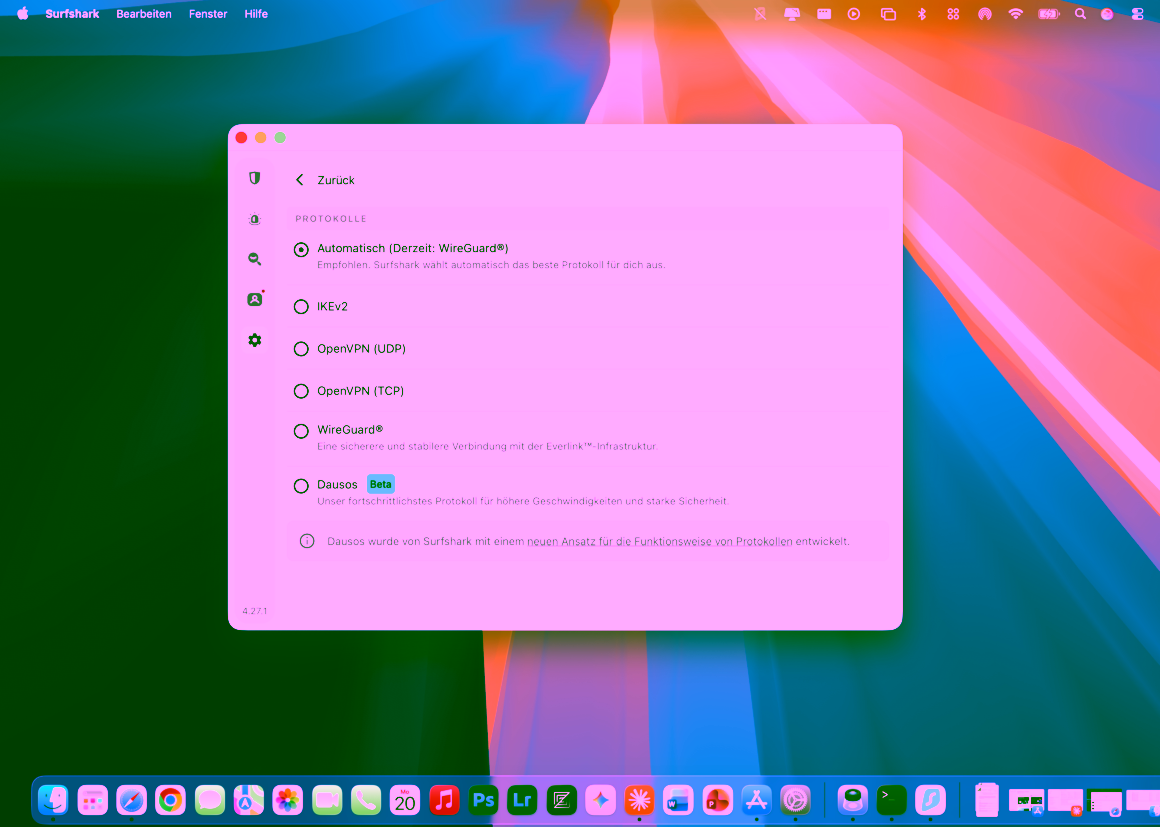The width and height of the screenshot is (1160, 827).
Task: Open the Bearbeiten menu
Action: point(144,14)
